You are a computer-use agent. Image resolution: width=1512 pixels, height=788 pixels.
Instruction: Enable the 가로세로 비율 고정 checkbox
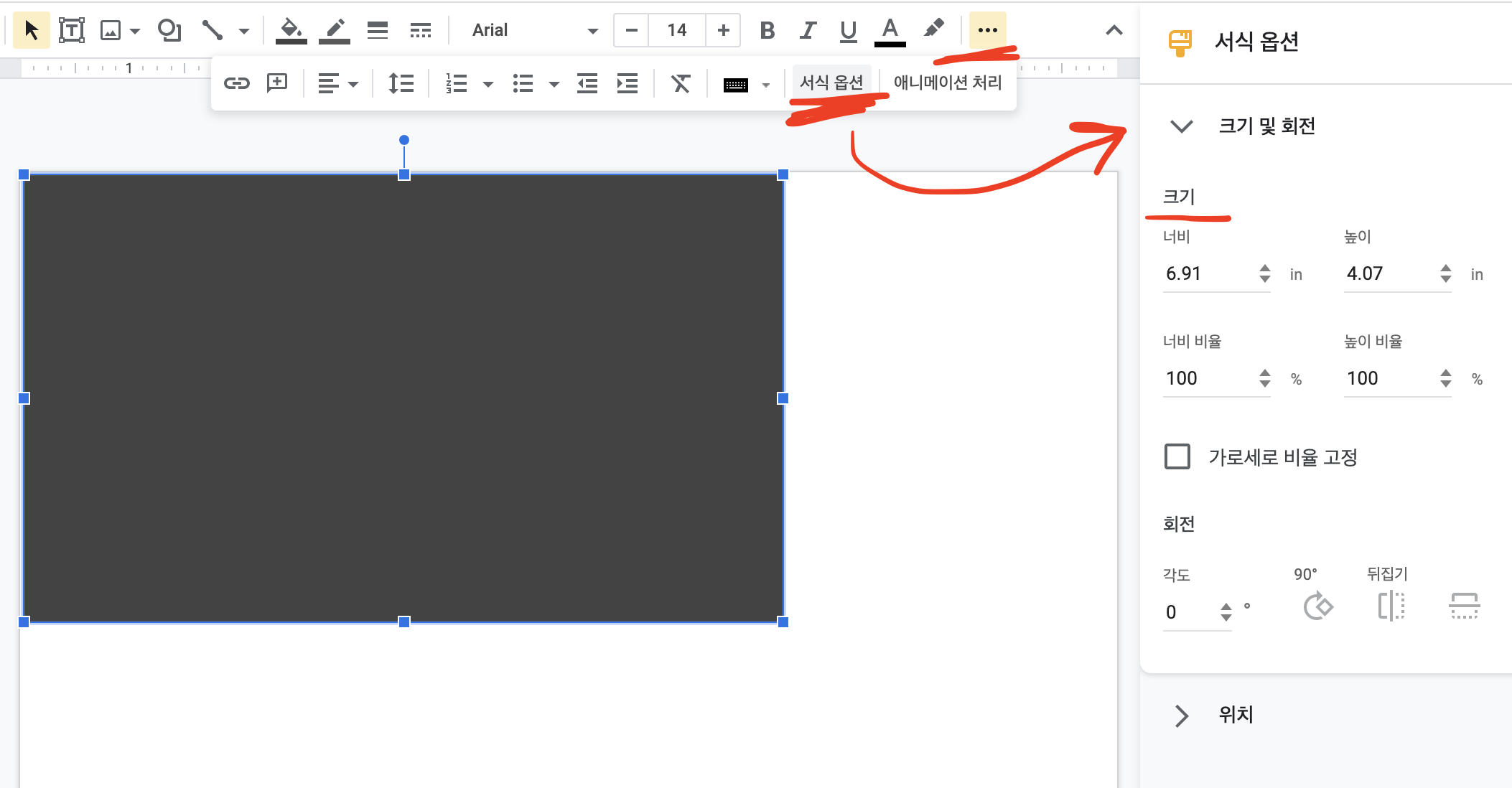click(1177, 456)
